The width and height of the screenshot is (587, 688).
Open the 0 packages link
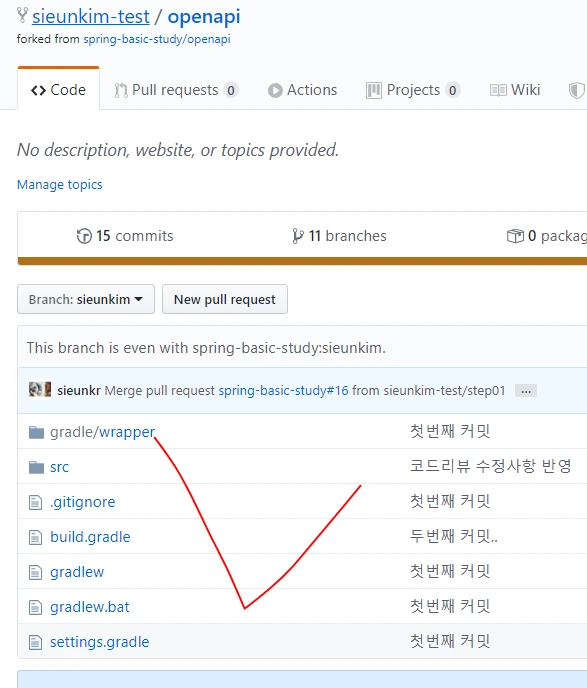[547, 236]
